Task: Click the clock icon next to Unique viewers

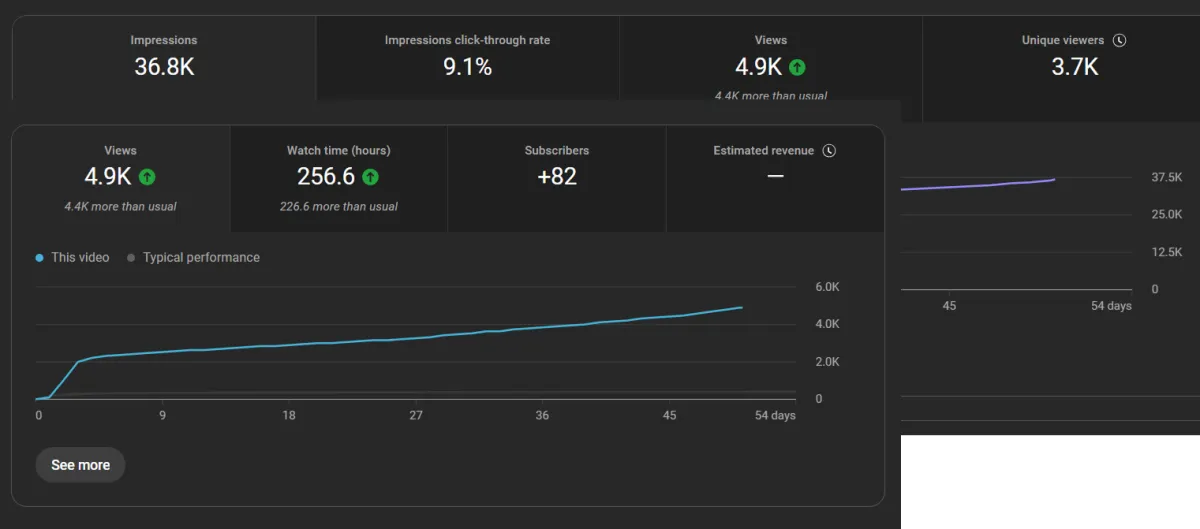Action: [x=1119, y=41]
